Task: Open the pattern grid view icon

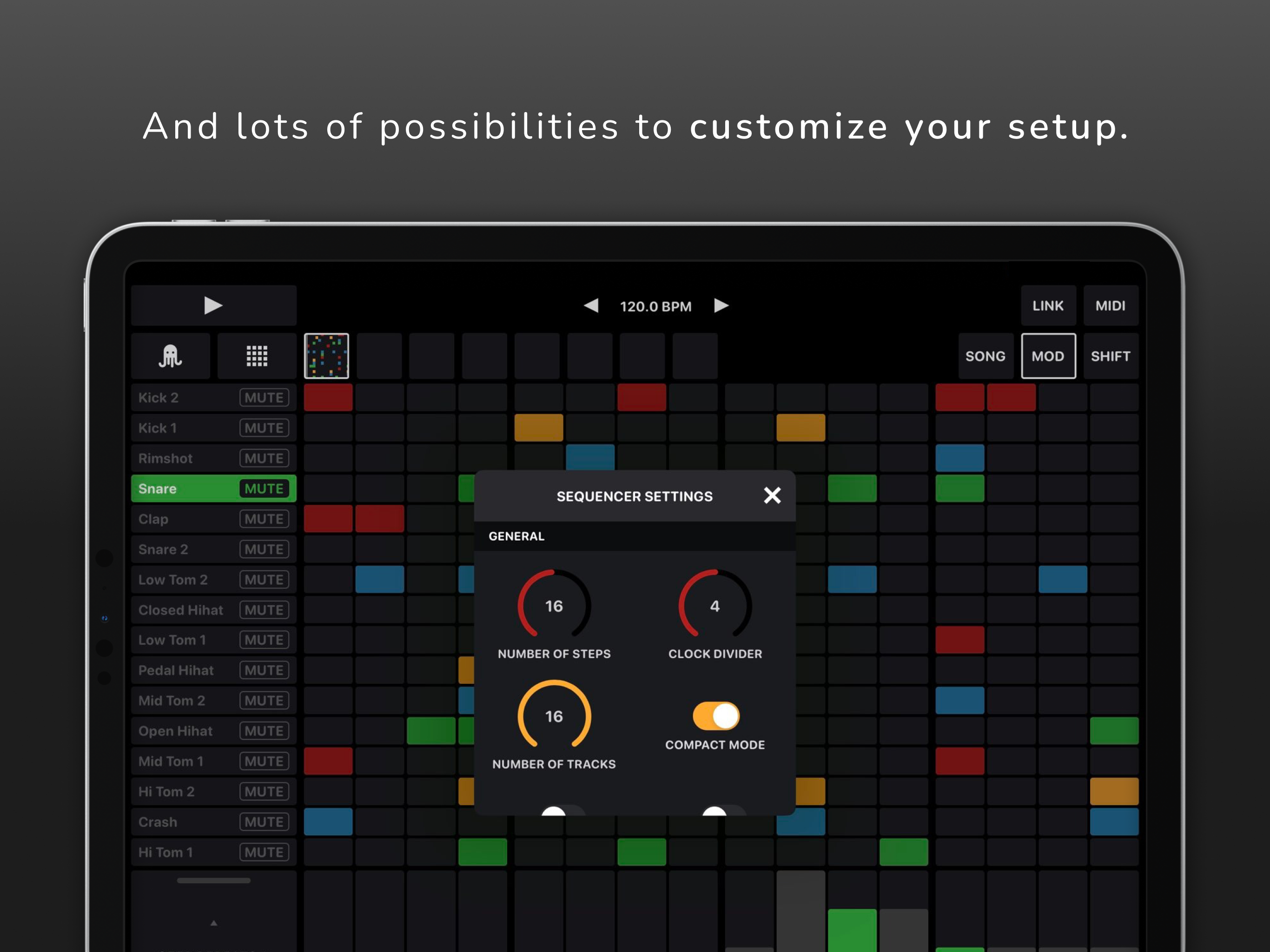Action: (257, 356)
